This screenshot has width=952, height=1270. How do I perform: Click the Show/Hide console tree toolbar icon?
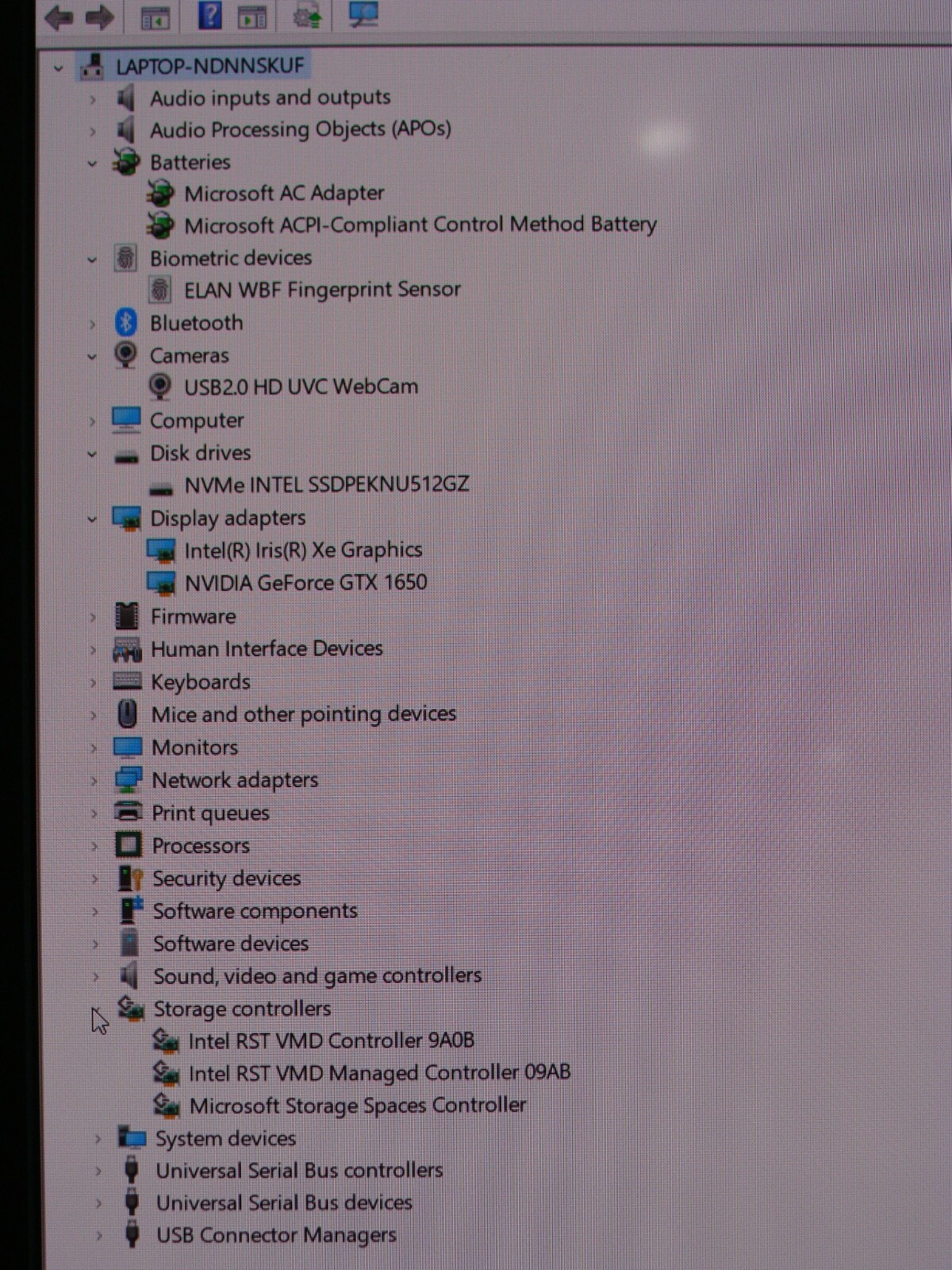tap(155, 17)
